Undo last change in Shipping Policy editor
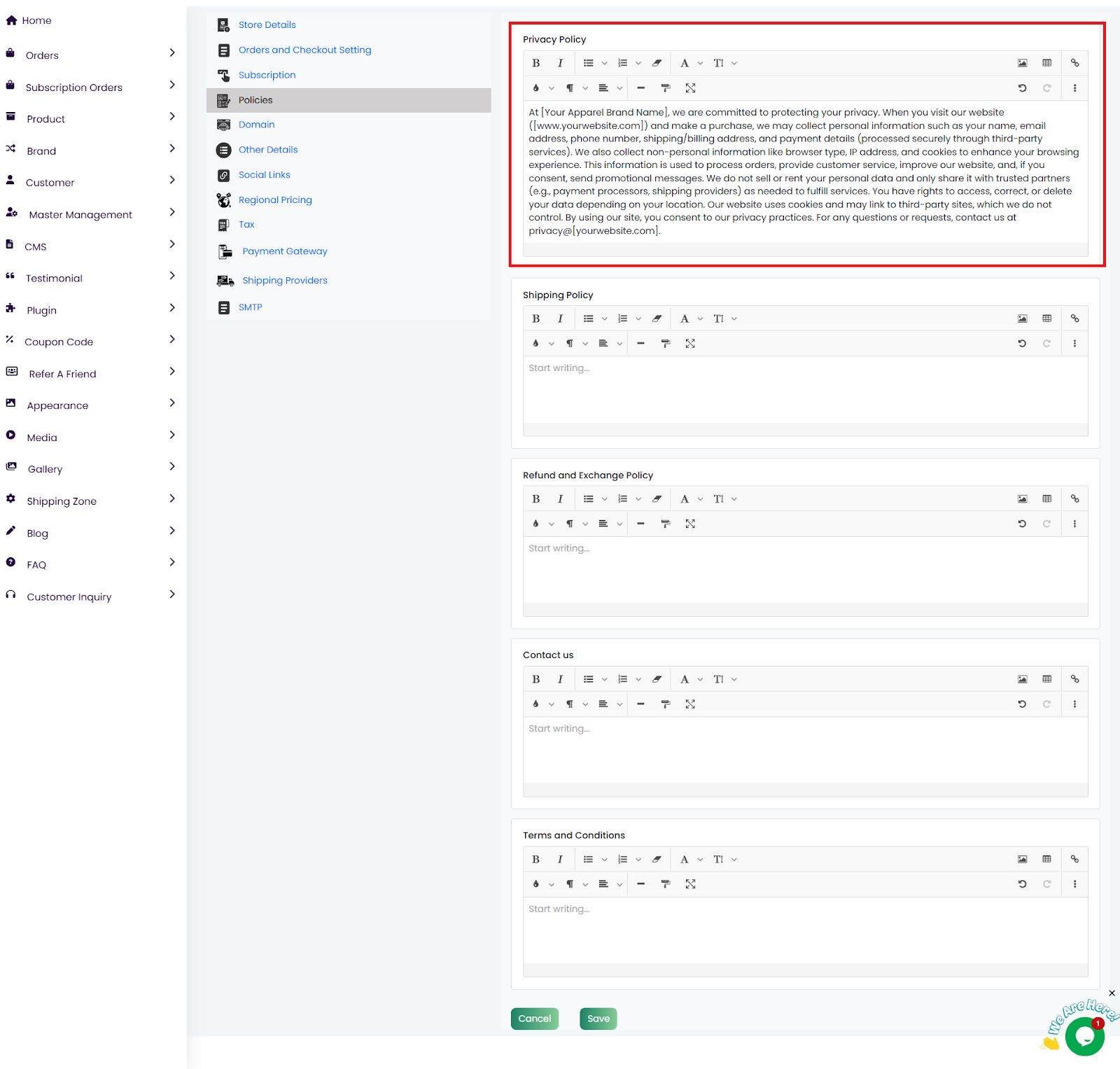 1022,344
